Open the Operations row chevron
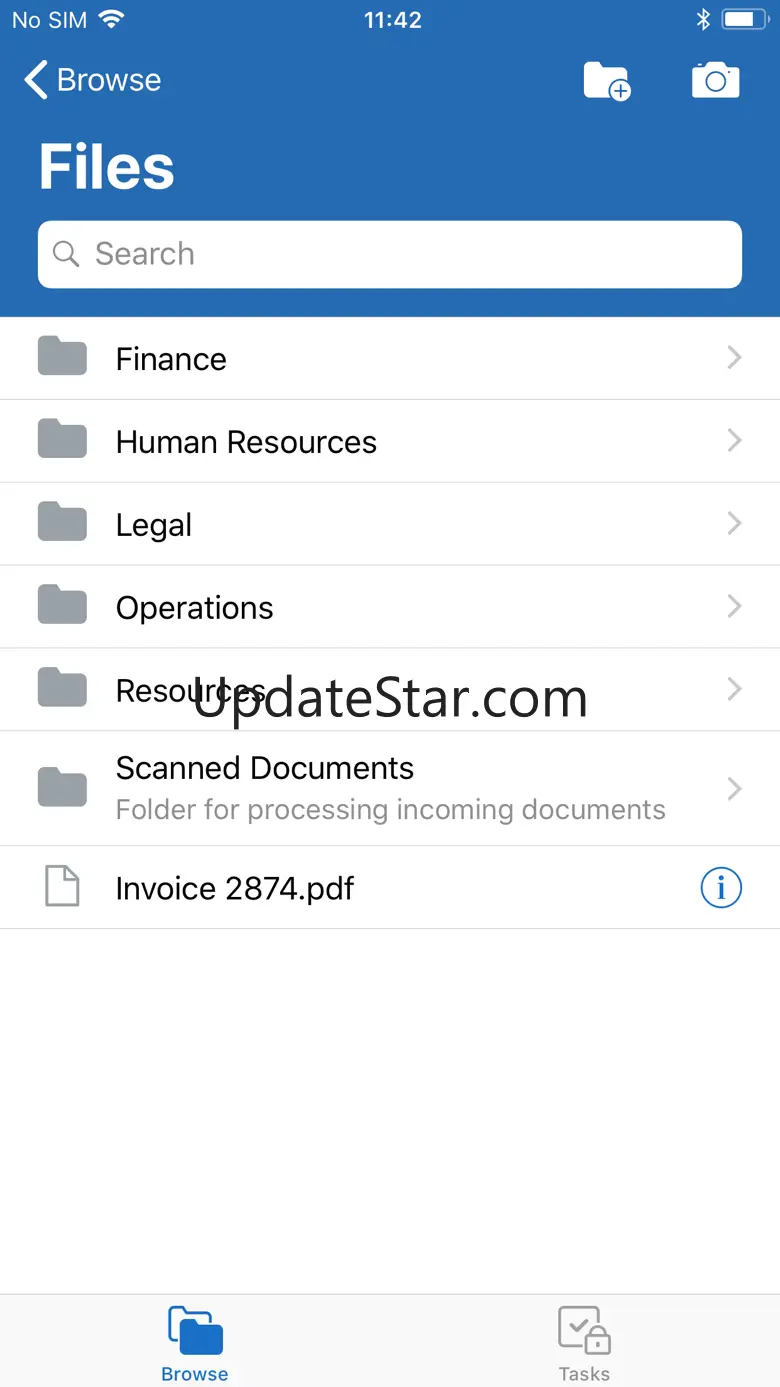The image size is (780, 1387). point(735,606)
